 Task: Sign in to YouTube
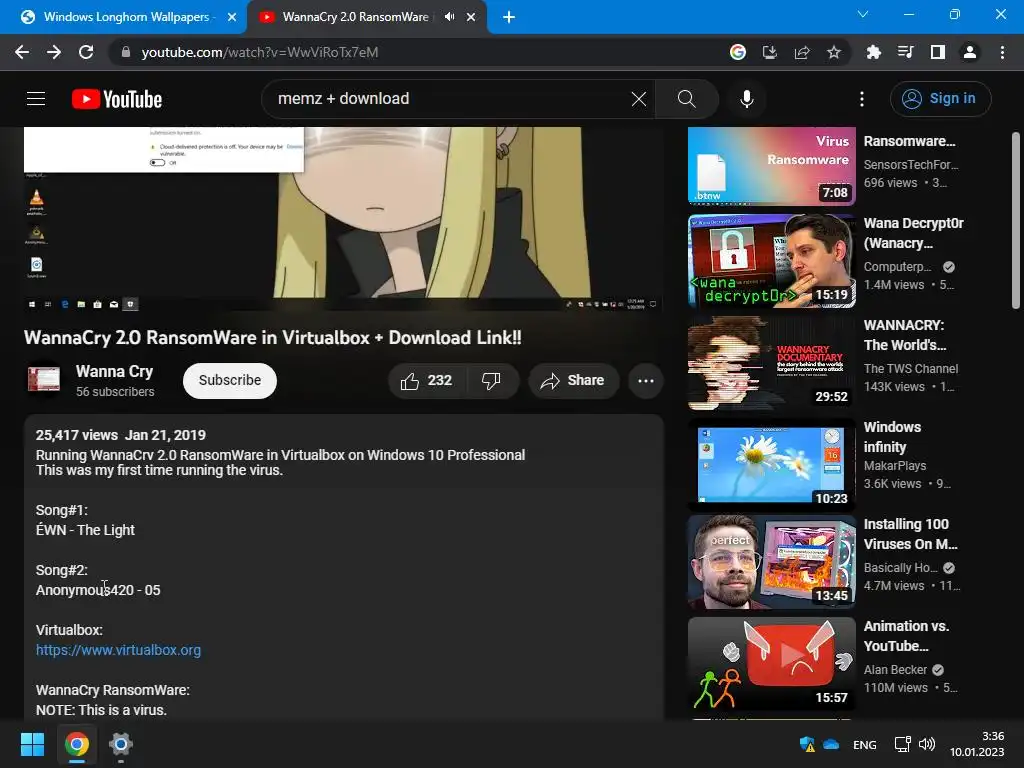940,99
